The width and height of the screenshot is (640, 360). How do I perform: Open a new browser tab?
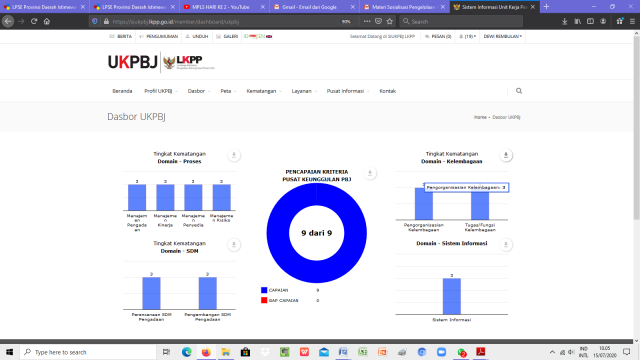546,7
